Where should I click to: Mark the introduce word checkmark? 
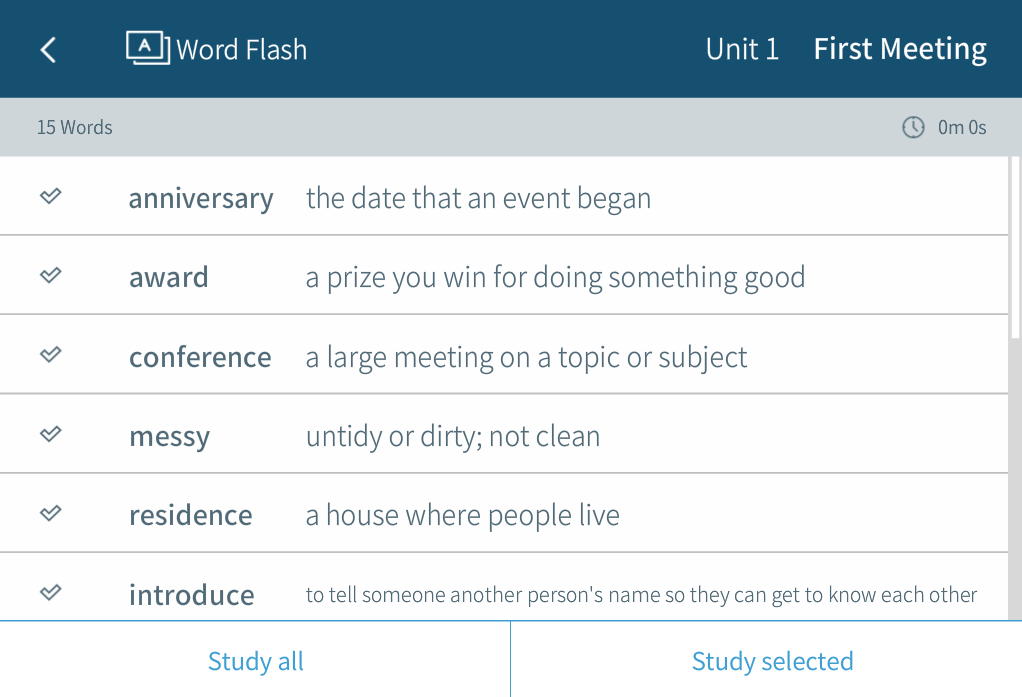[51, 592]
